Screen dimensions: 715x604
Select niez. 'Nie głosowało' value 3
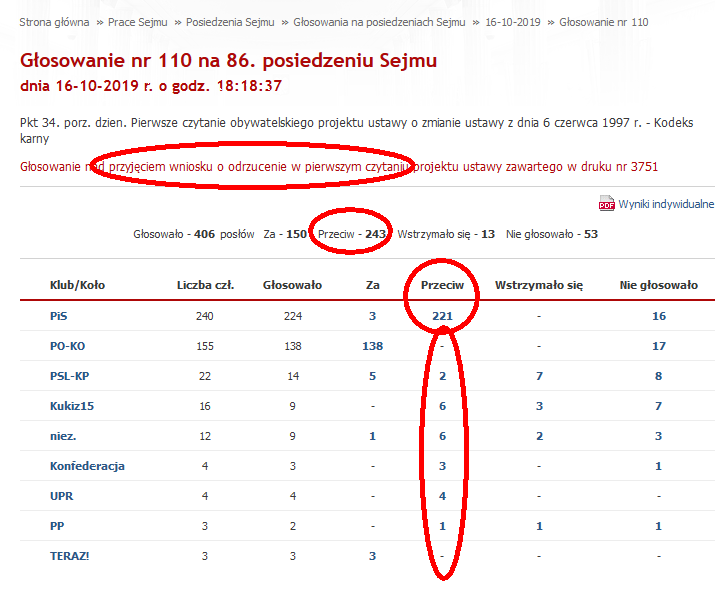(x=658, y=436)
